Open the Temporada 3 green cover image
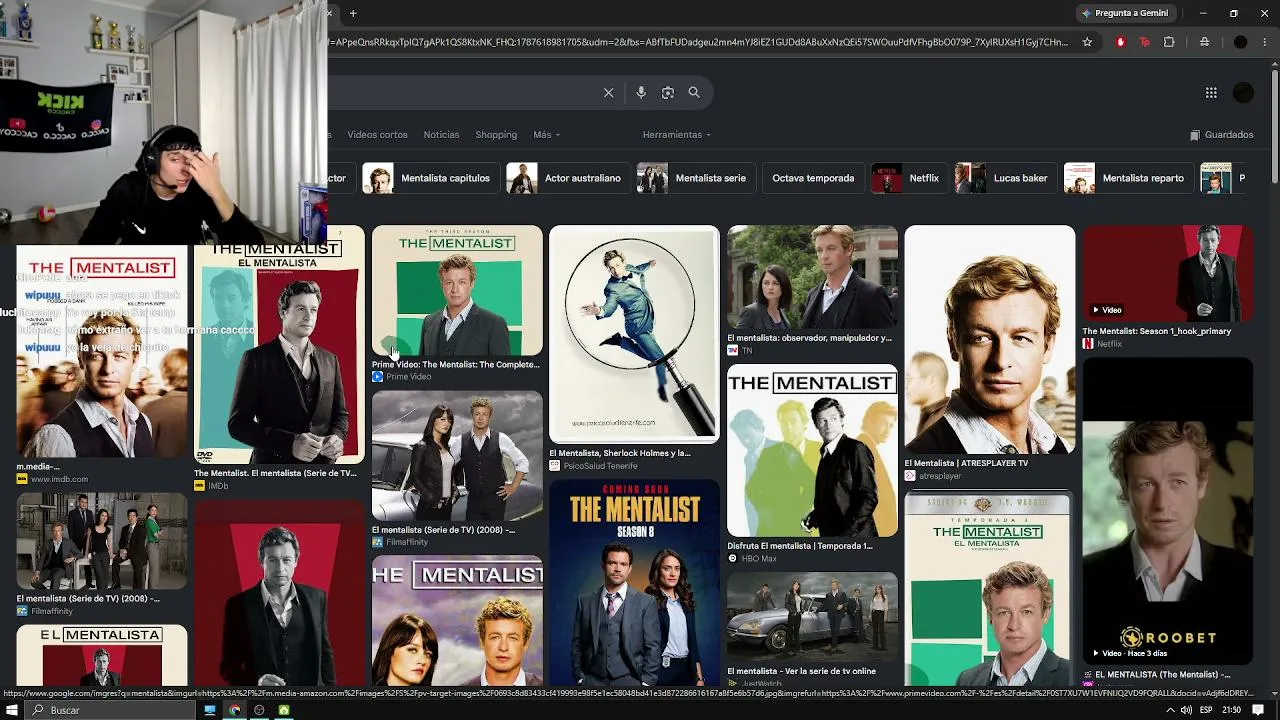The width and height of the screenshot is (1280, 720). coord(990,589)
